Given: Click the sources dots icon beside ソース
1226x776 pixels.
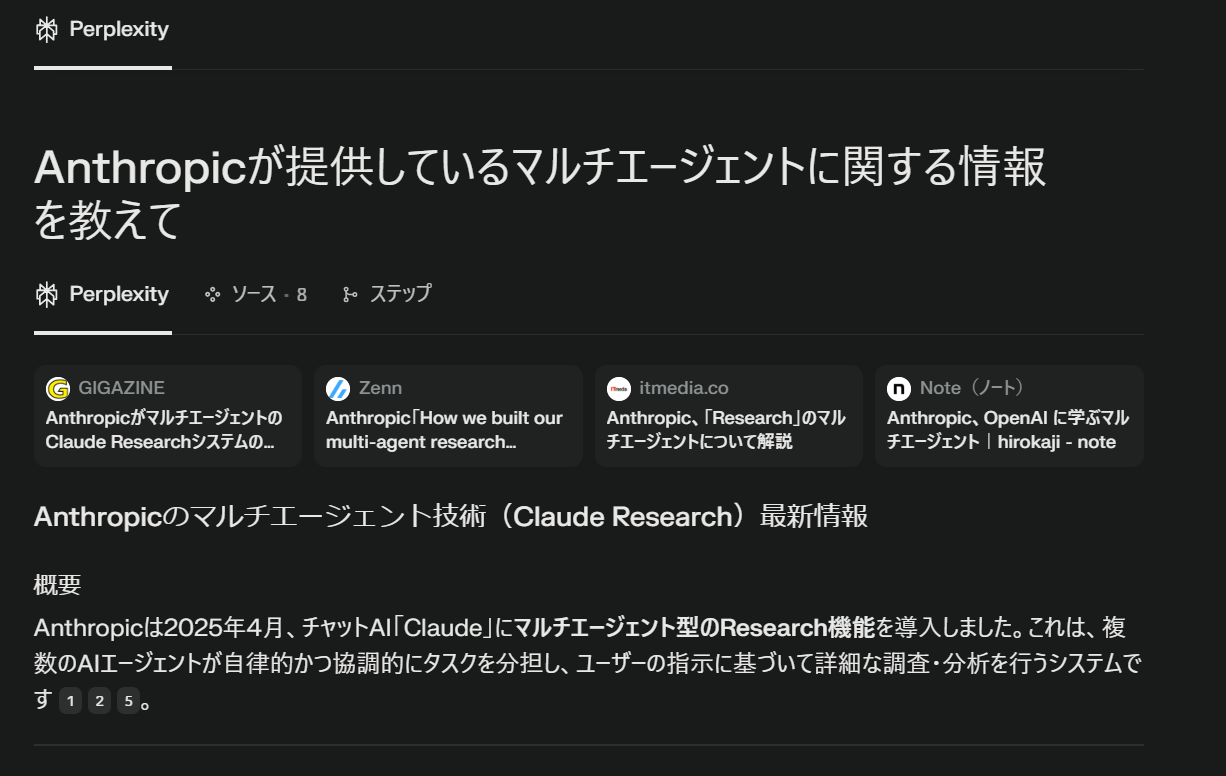Looking at the screenshot, I should pyautogui.click(x=212, y=295).
